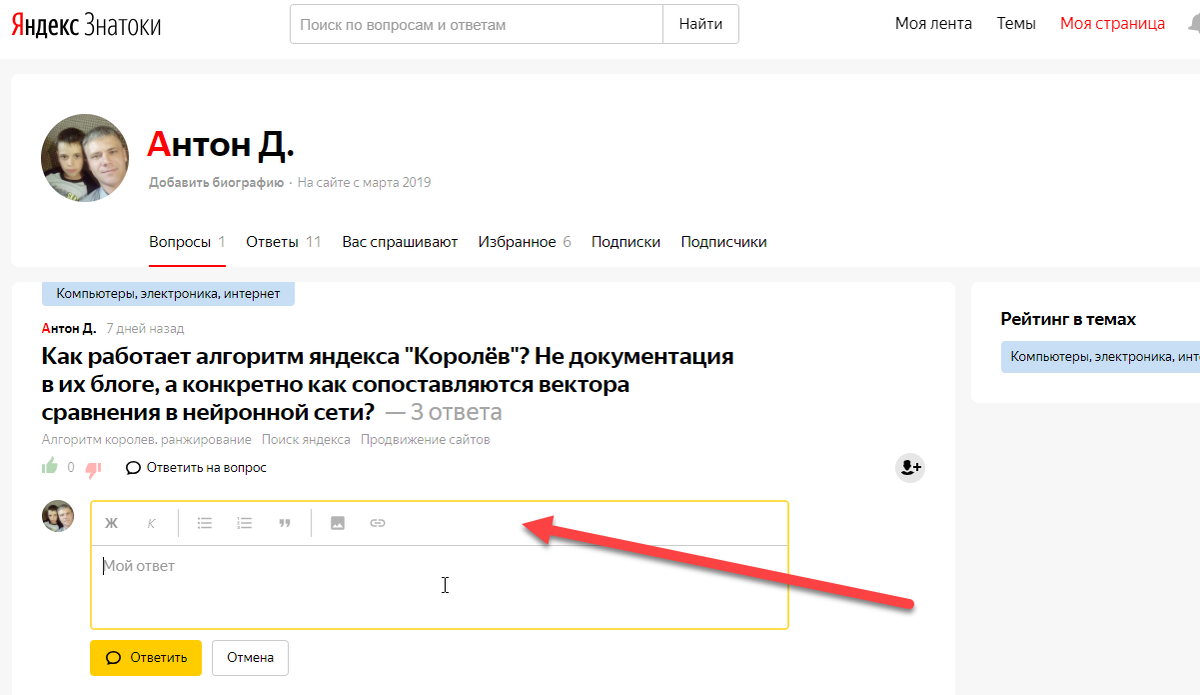Insert quote block in answer editor
Image resolution: width=1200 pixels, height=695 pixels.
coord(285,523)
